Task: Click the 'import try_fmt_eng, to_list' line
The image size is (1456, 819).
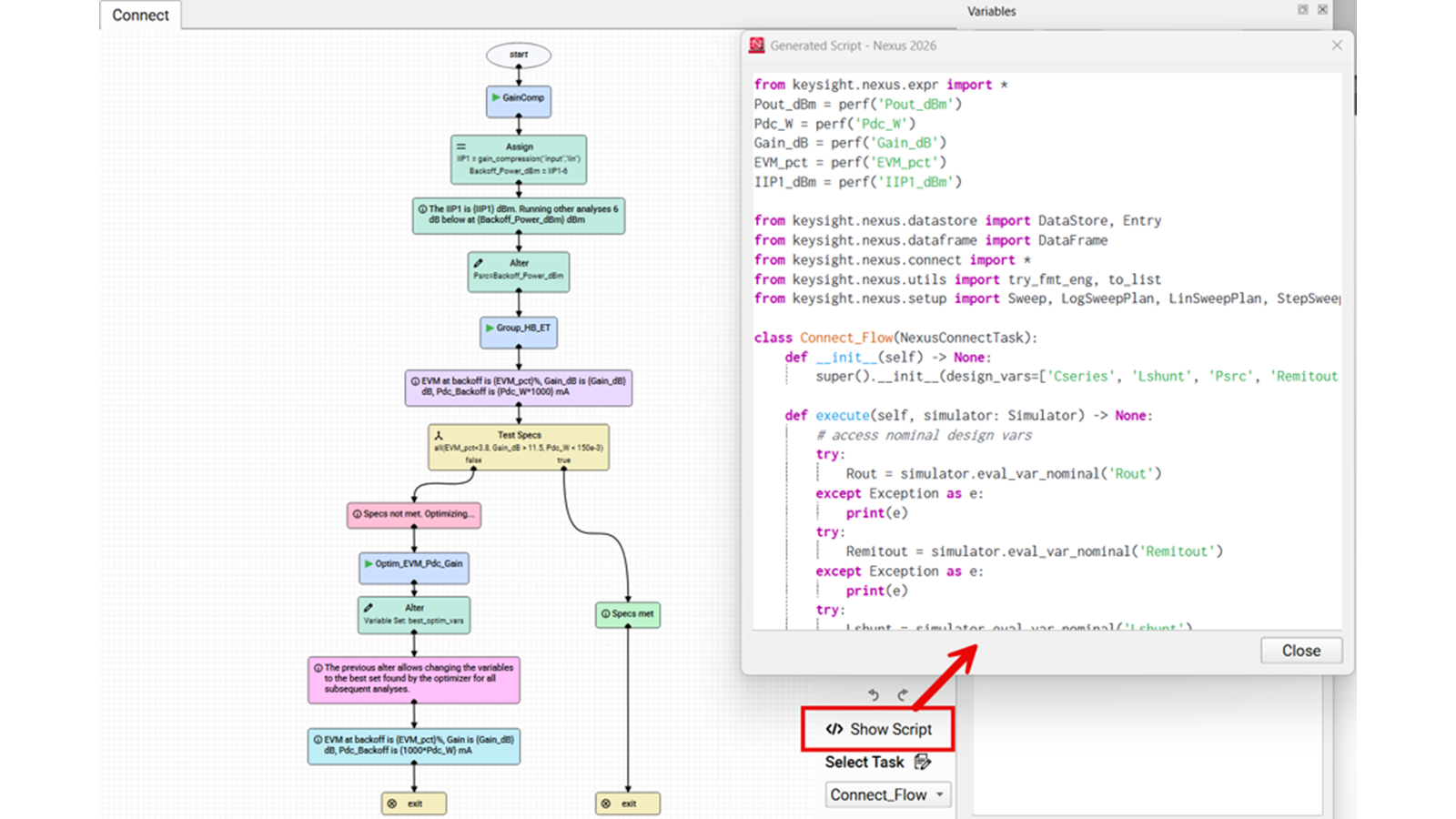Action: 957,279
